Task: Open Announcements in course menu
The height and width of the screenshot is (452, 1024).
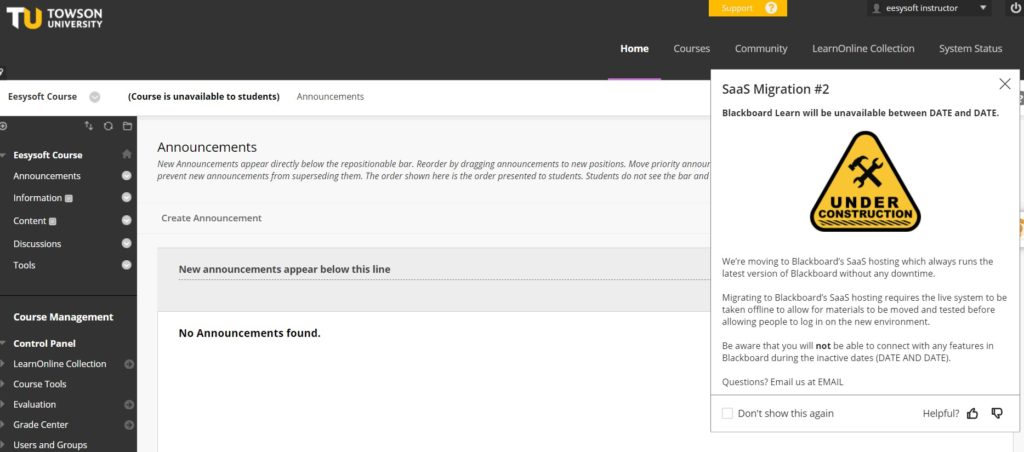Action: coord(47,176)
